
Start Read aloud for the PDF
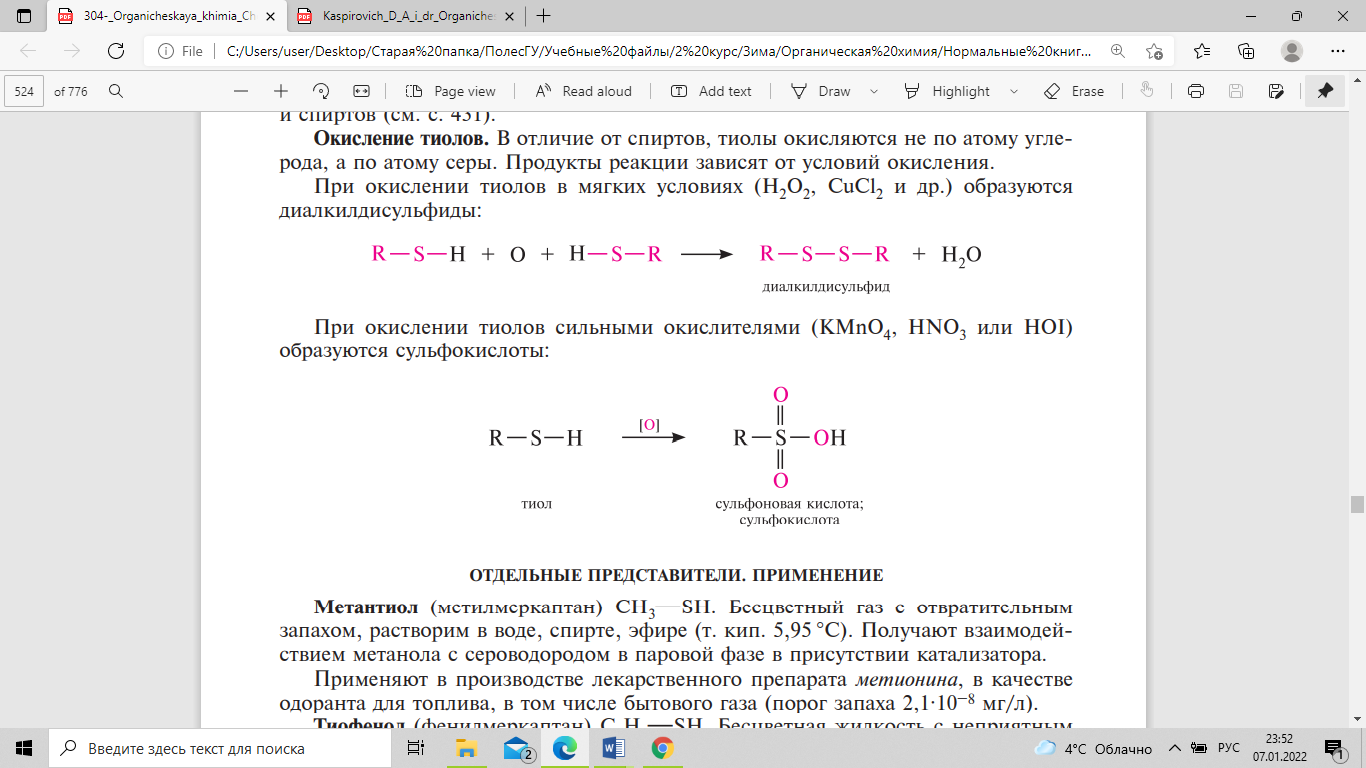coord(584,91)
